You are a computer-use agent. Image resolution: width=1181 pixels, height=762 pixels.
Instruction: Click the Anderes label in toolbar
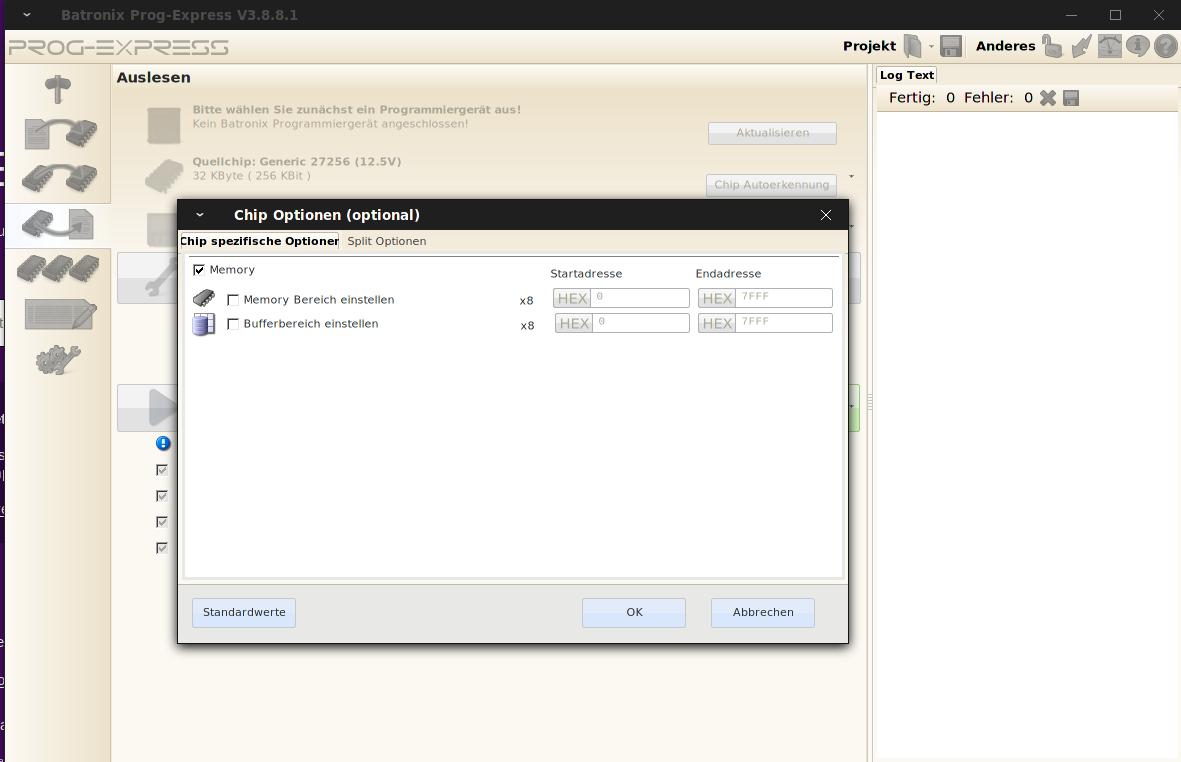pyautogui.click(x=1006, y=47)
